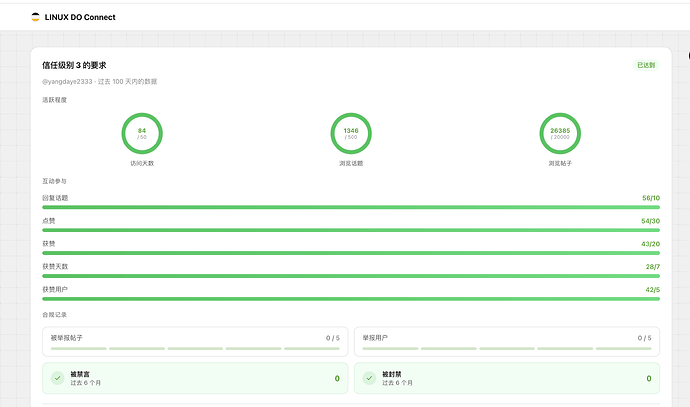Click the 54/30 value
This screenshot has height=407, width=690.
(x=650, y=221)
